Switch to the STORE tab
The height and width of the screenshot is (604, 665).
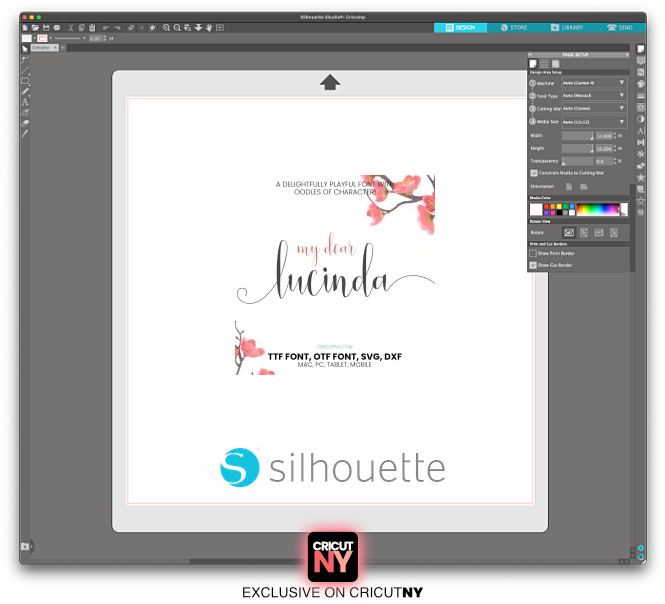[514, 28]
